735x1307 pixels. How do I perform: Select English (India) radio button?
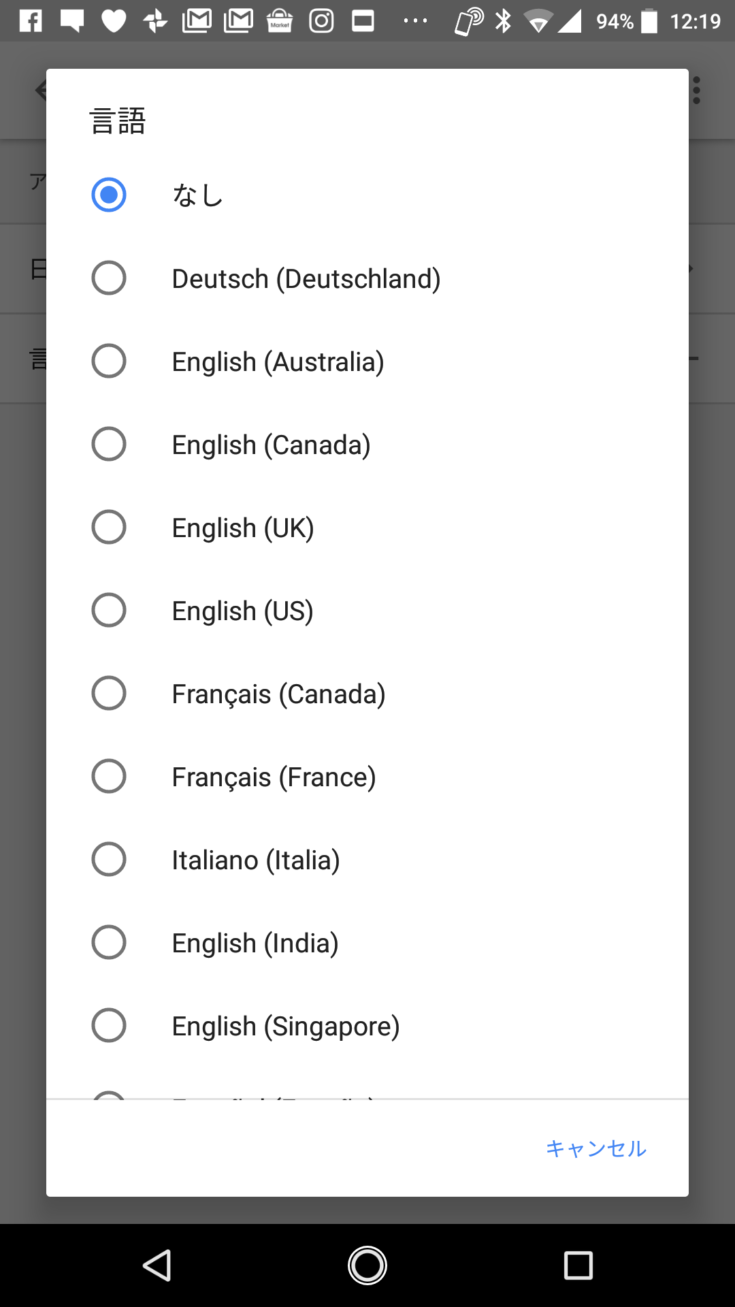click(109, 942)
